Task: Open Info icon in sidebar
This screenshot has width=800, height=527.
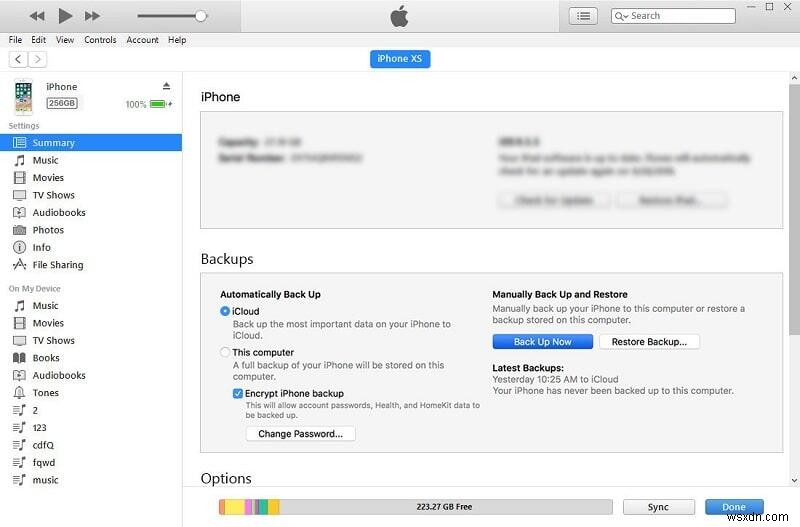Action: (19, 247)
